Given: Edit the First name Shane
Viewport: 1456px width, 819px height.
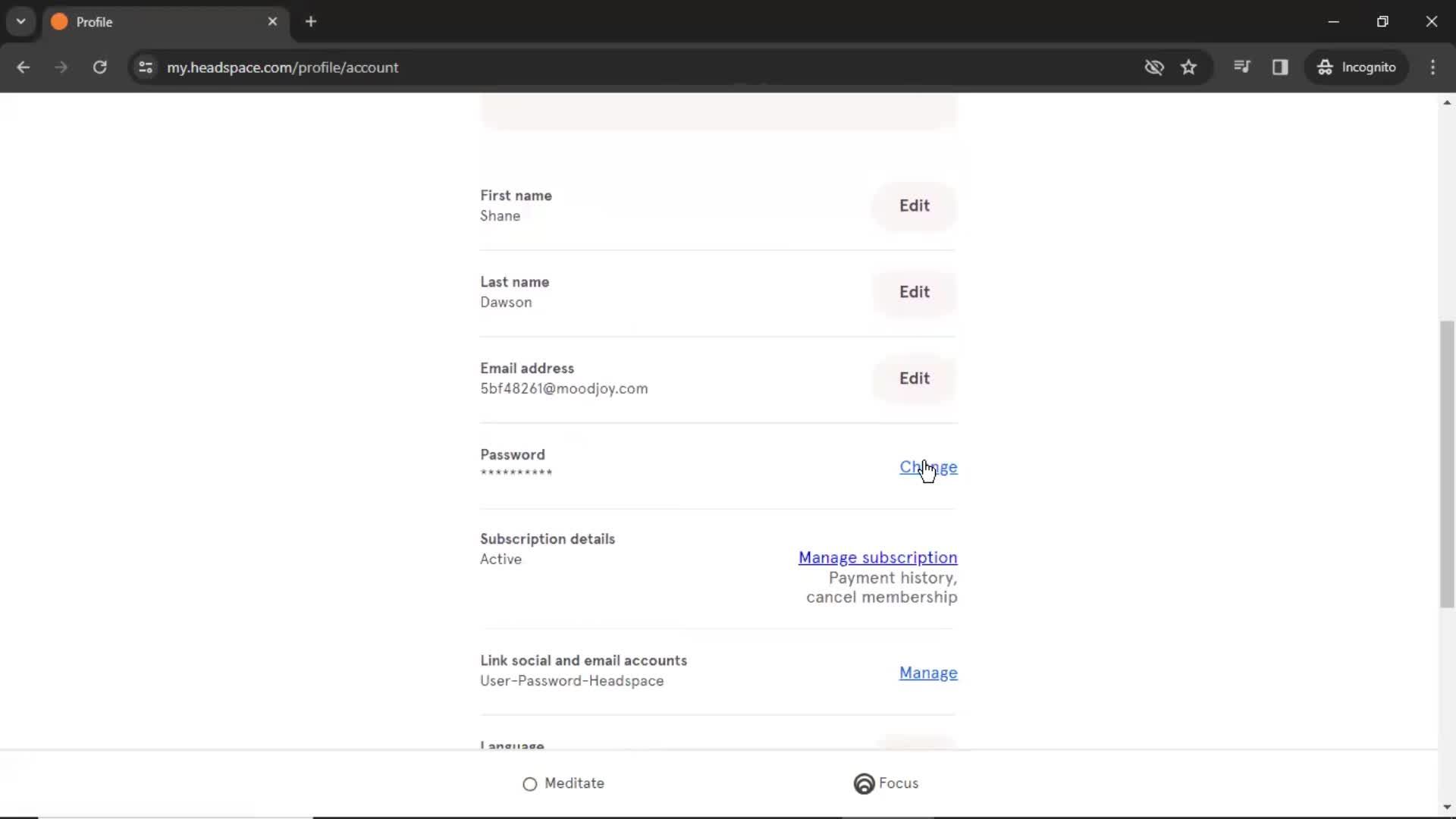Looking at the screenshot, I should coord(914,206).
